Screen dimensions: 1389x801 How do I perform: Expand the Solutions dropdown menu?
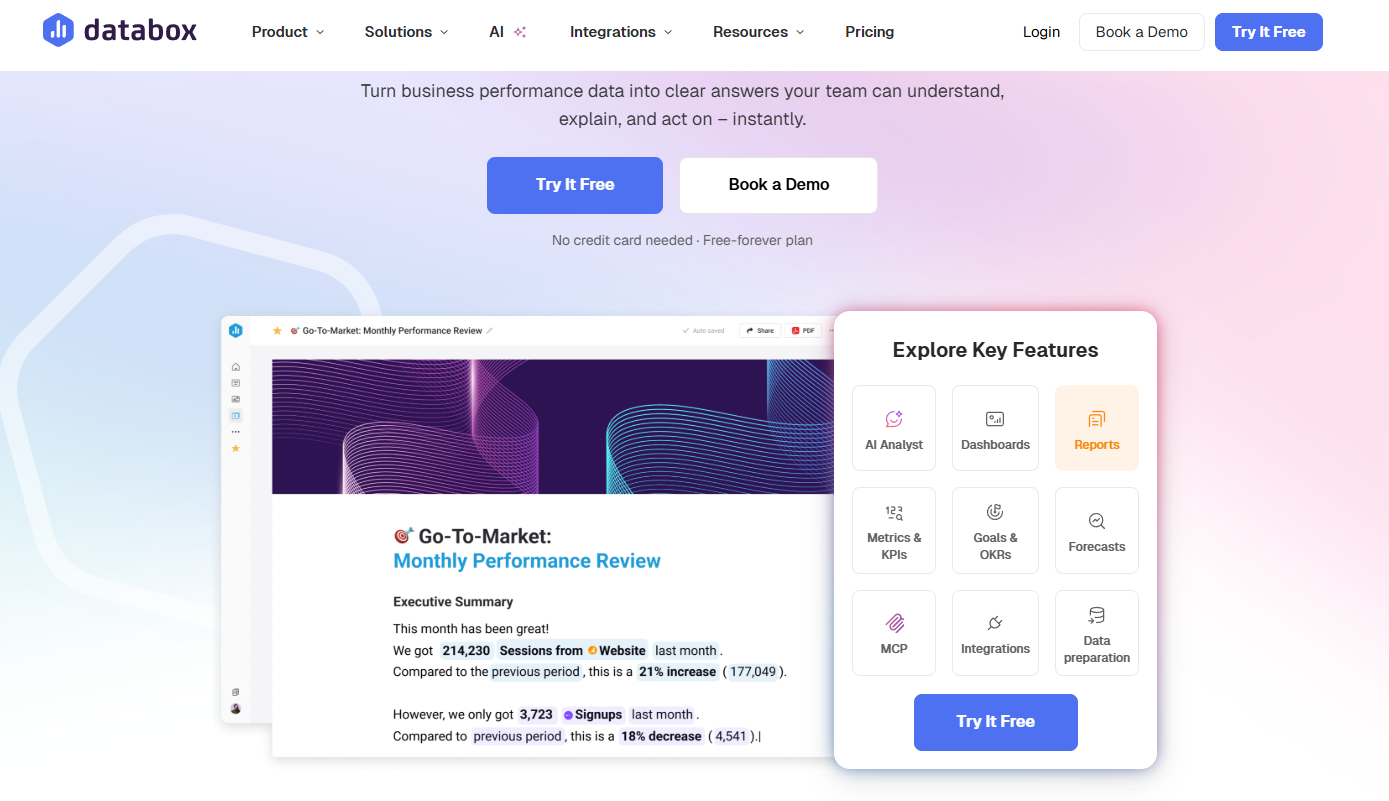point(406,32)
